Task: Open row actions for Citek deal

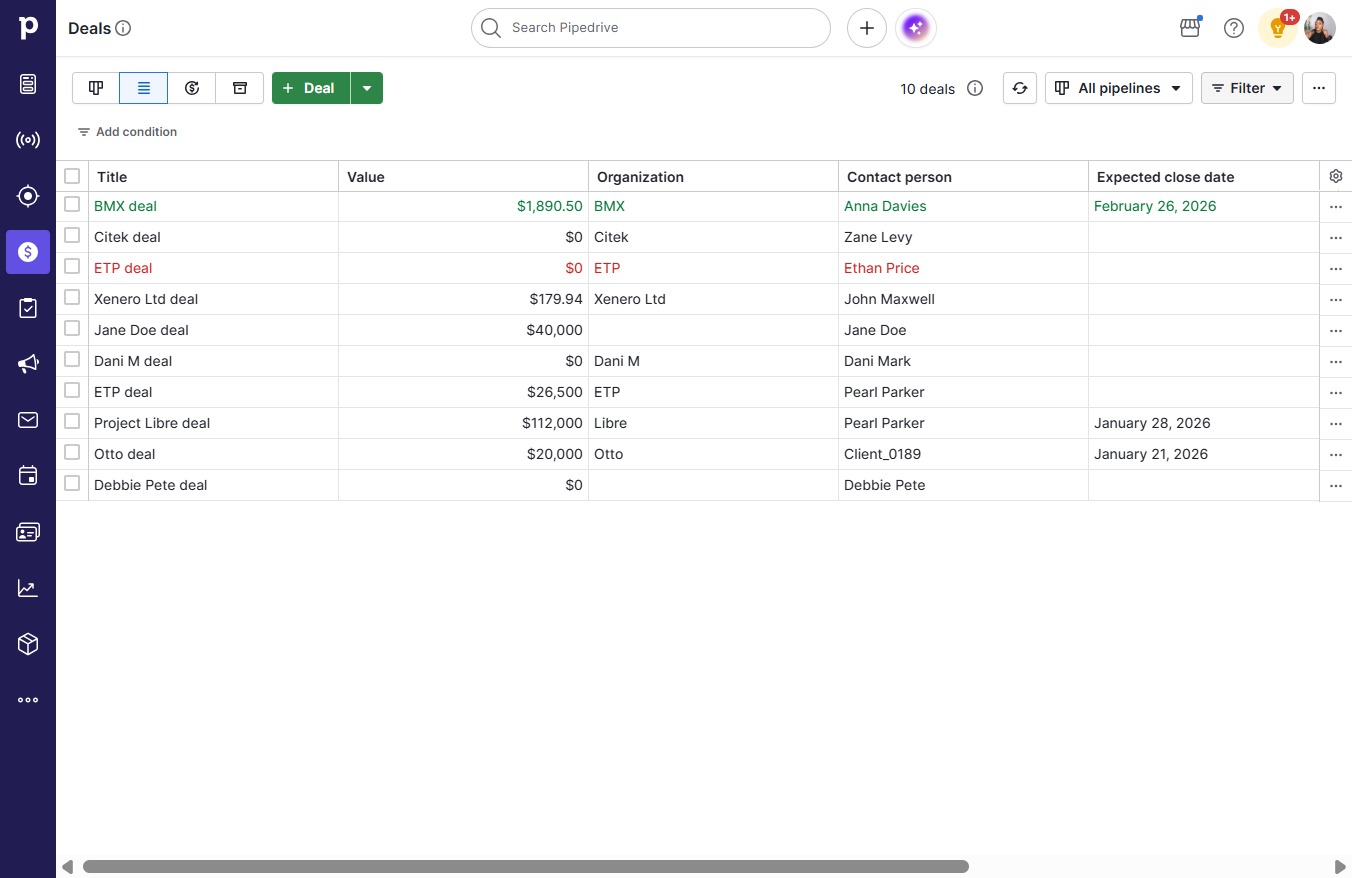Action: coord(1336,238)
